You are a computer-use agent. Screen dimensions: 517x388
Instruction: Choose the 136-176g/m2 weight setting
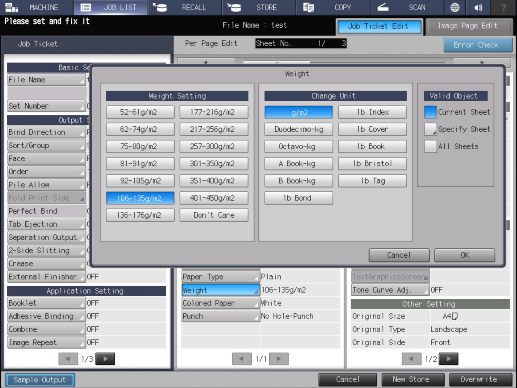pyautogui.click(x=140, y=215)
